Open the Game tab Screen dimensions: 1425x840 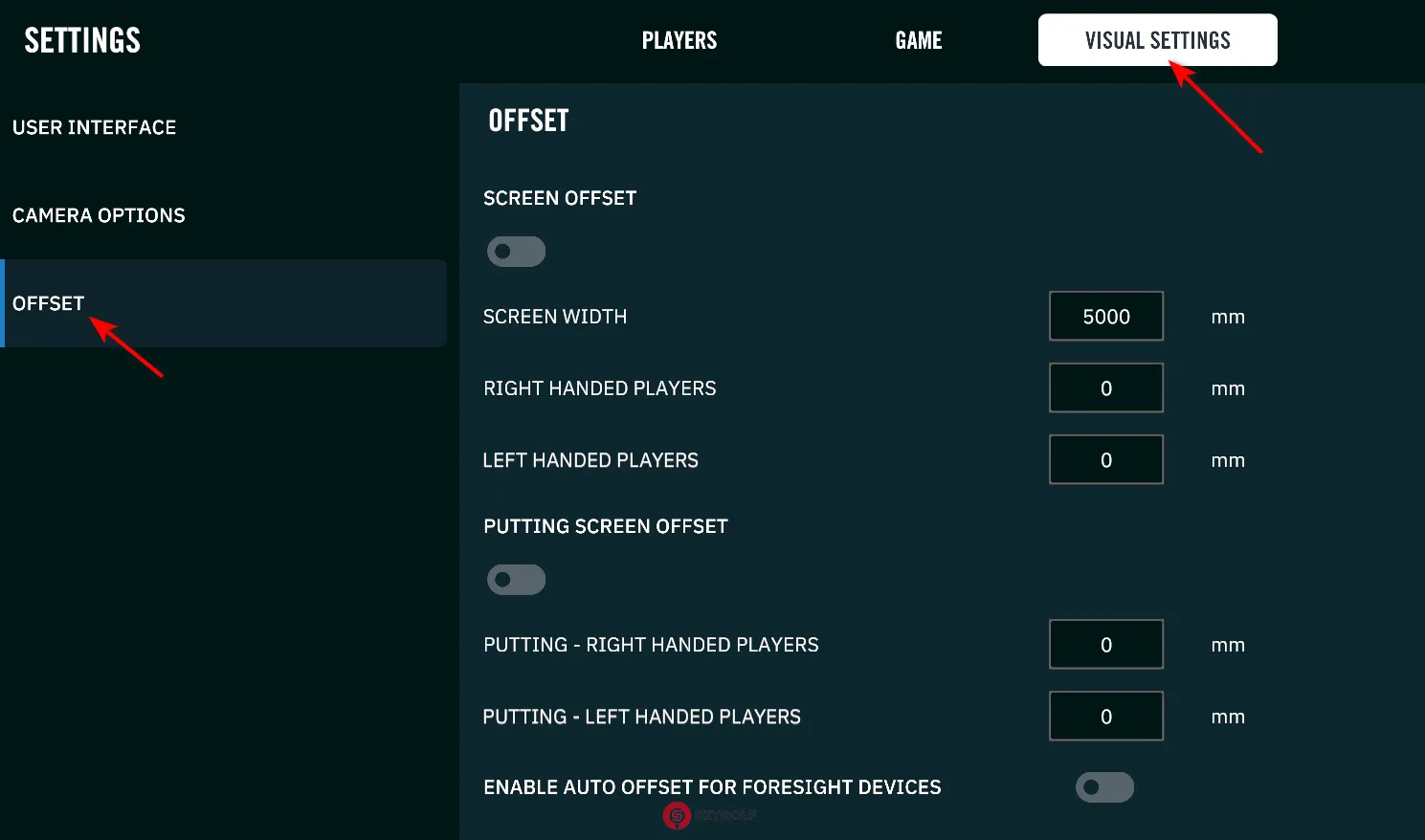tap(918, 40)
